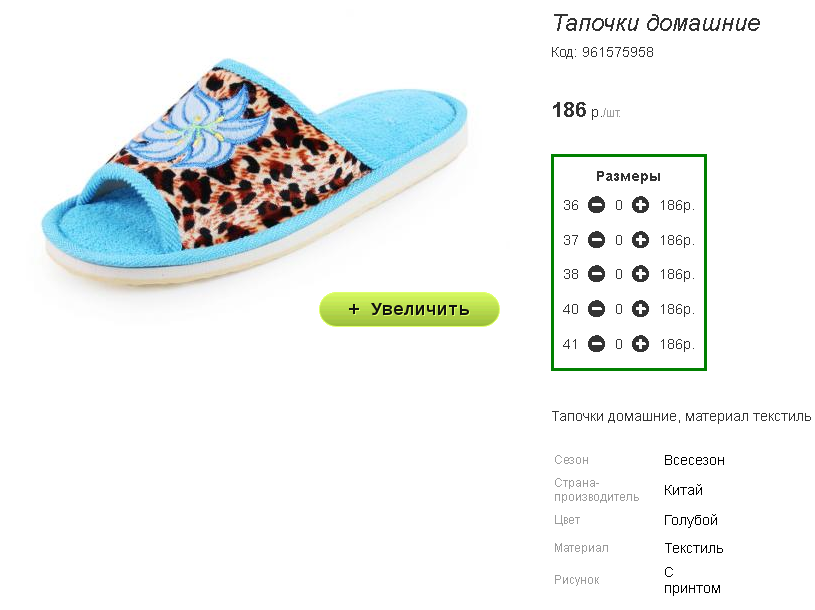Click the Китай country value
The height and width of the screenshot is (610, 815).
(683, 490)
